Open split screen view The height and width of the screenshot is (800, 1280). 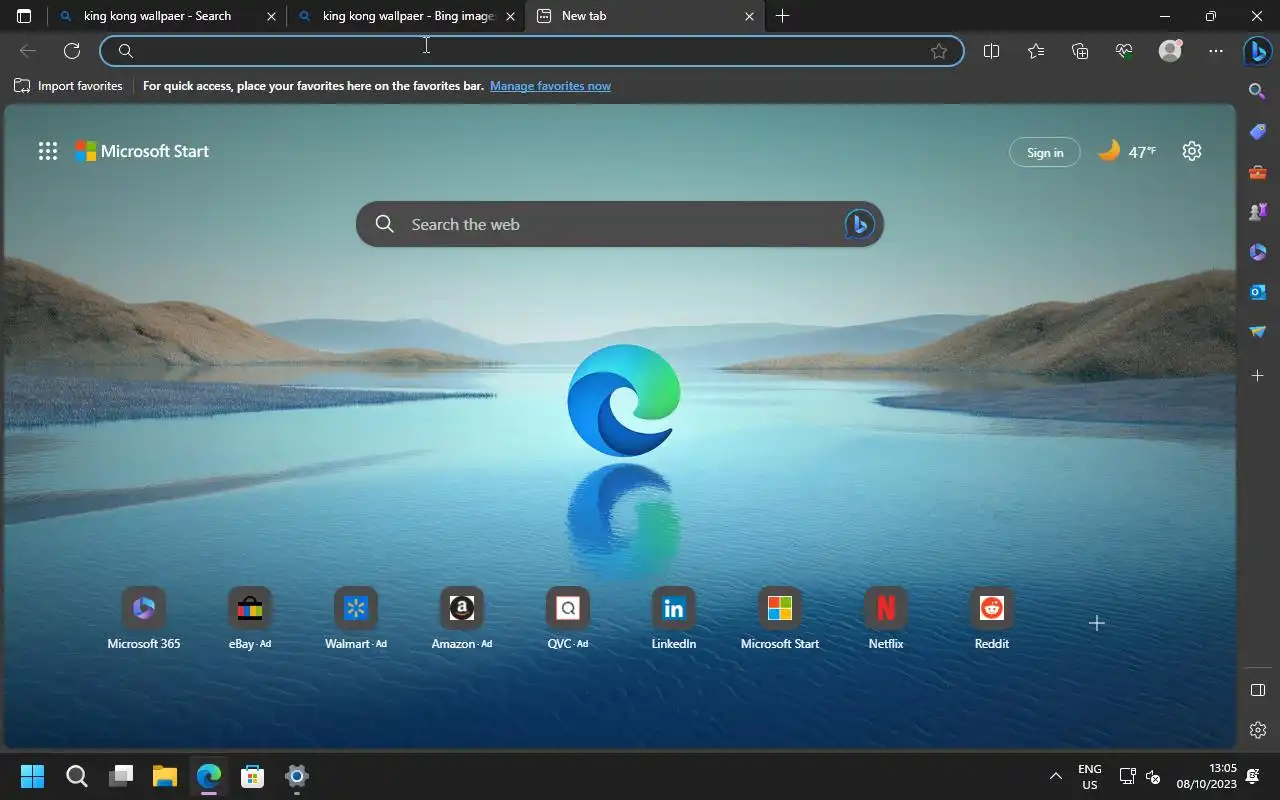[x=992, y=51]
